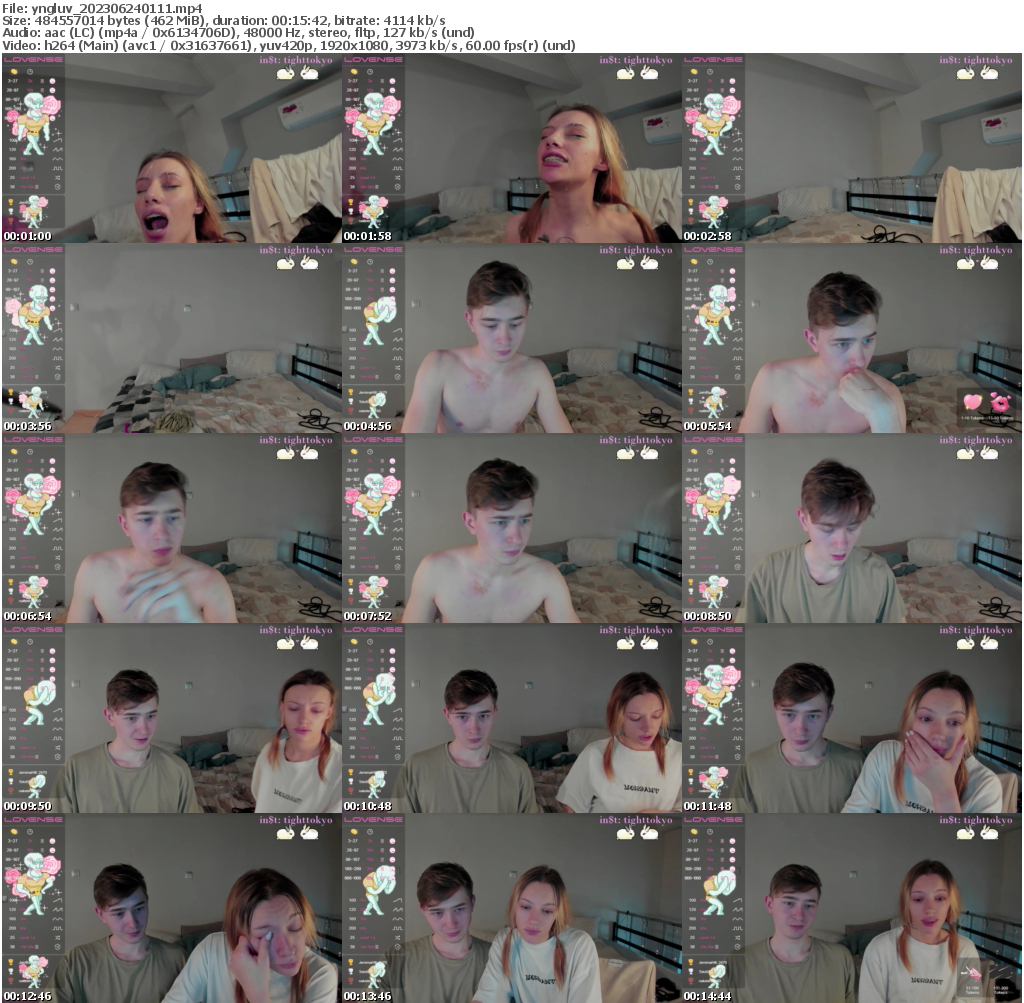This screenshot has width=1024, height=1003.
Task: Click the gold trophy top-tipper icon
Action: click(10, 201)
